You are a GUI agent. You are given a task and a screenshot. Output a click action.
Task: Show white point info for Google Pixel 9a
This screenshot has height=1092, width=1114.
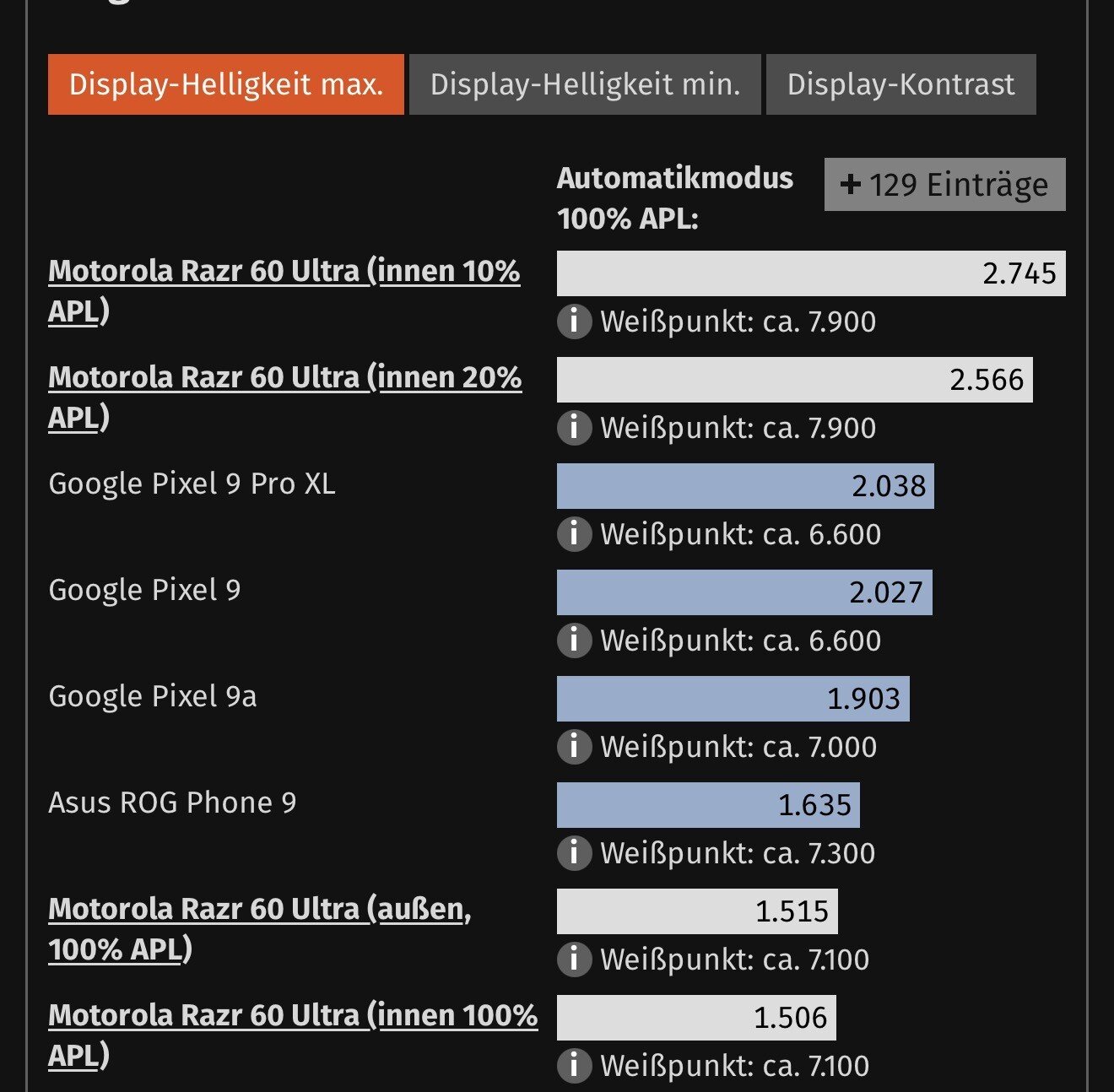coord(574,747)
